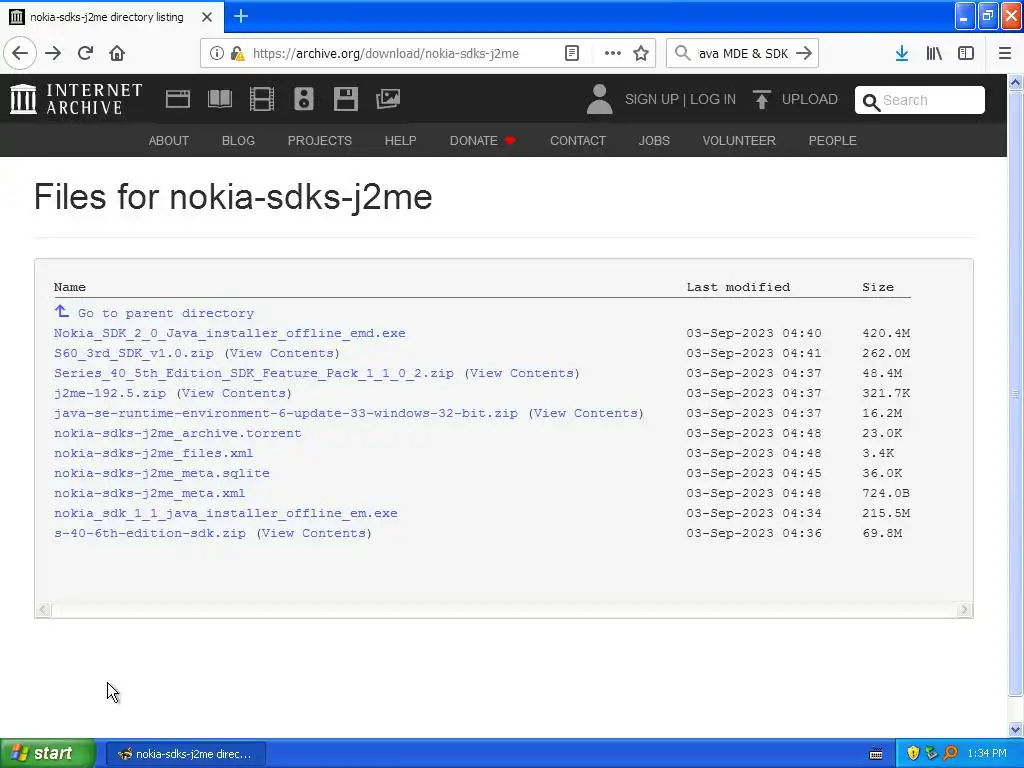Open the CONTACT menu item
1024x768 pixels.
578,140
